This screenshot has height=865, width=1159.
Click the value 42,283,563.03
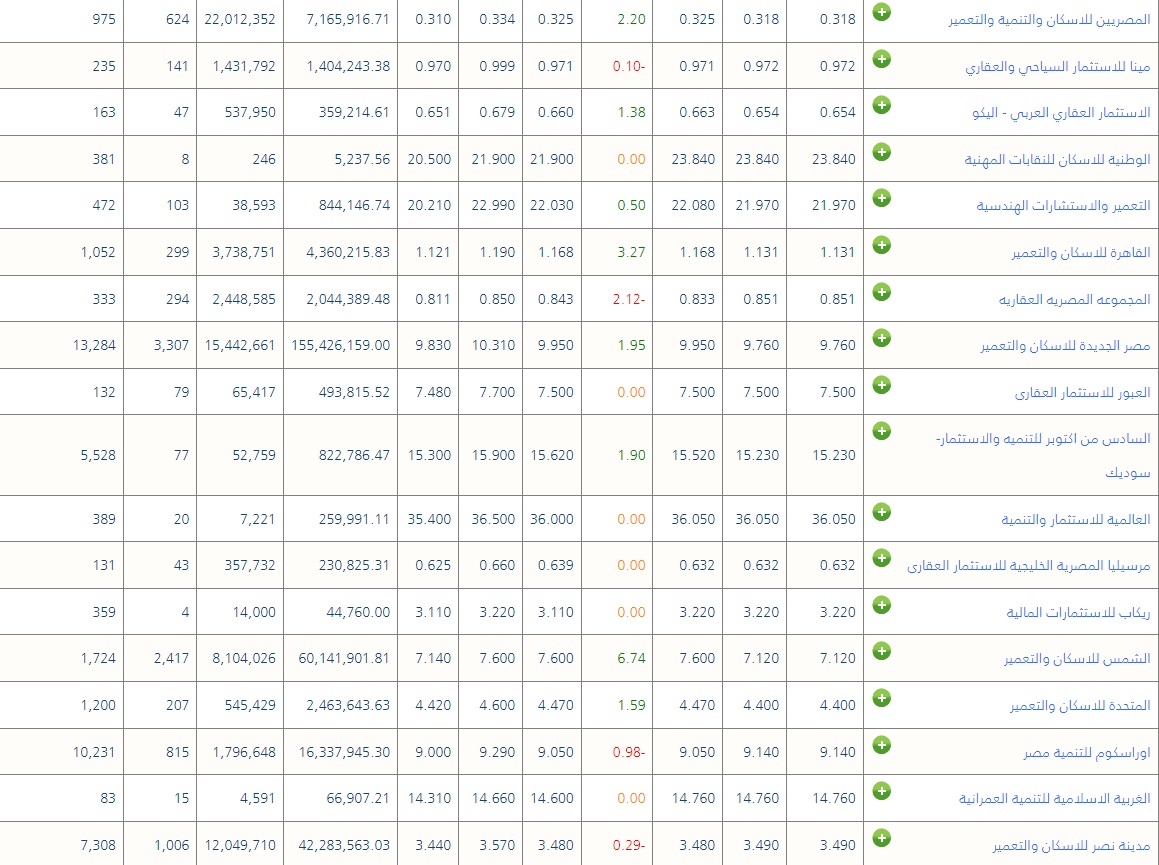click(x=344, y=845)
